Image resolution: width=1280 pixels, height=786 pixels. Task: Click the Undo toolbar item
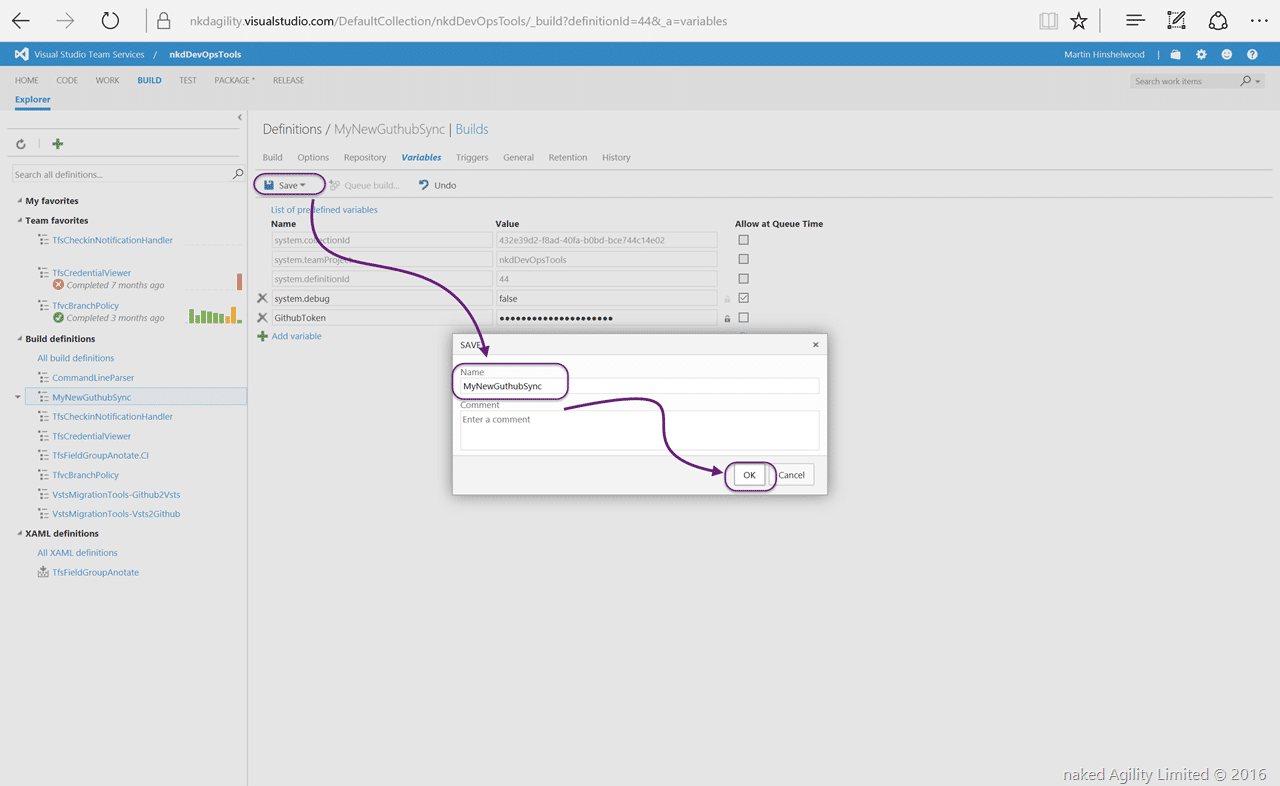click(437, 185)
